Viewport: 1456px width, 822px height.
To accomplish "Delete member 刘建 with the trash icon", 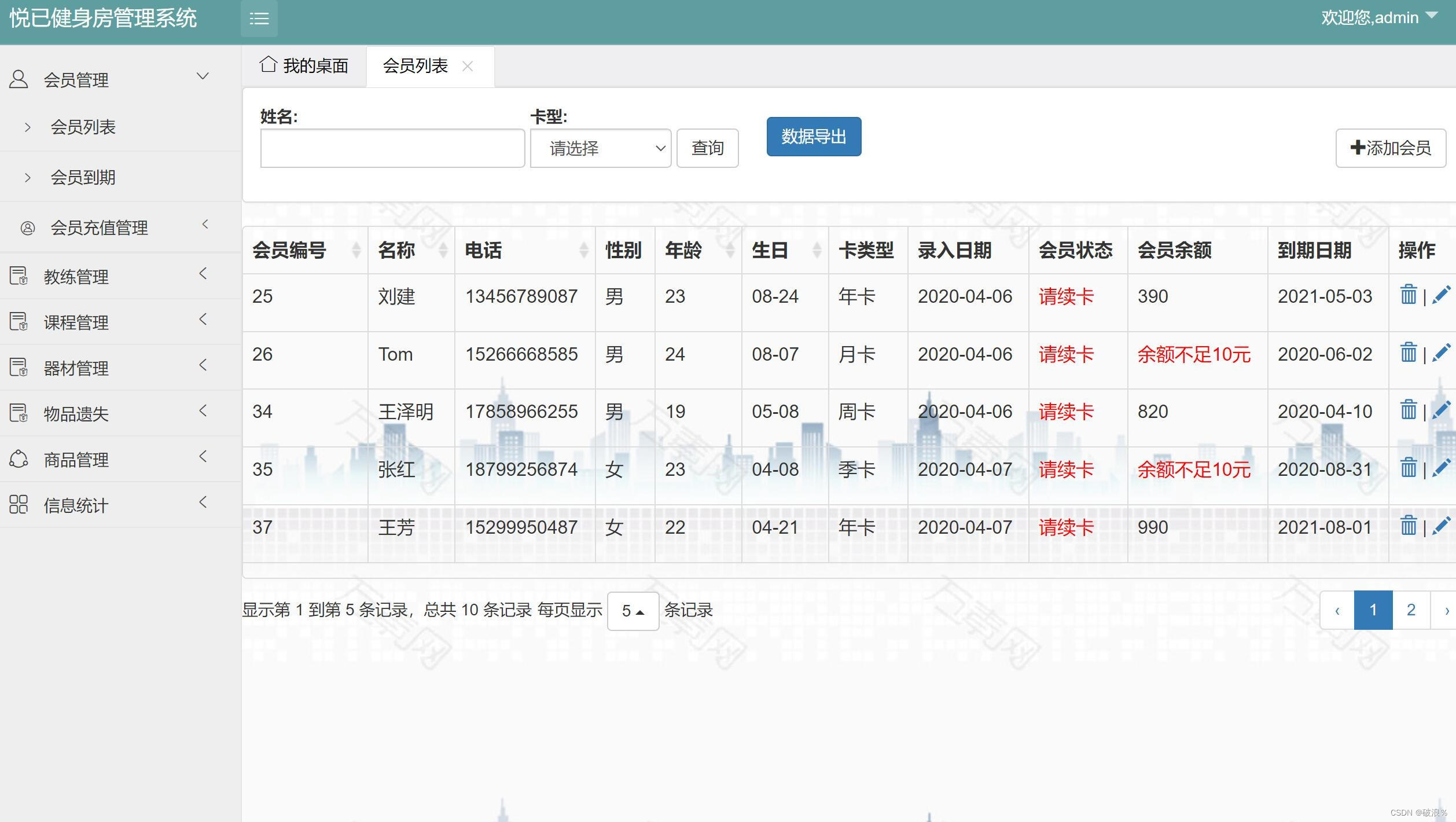I will click(x=1409, y=295).
